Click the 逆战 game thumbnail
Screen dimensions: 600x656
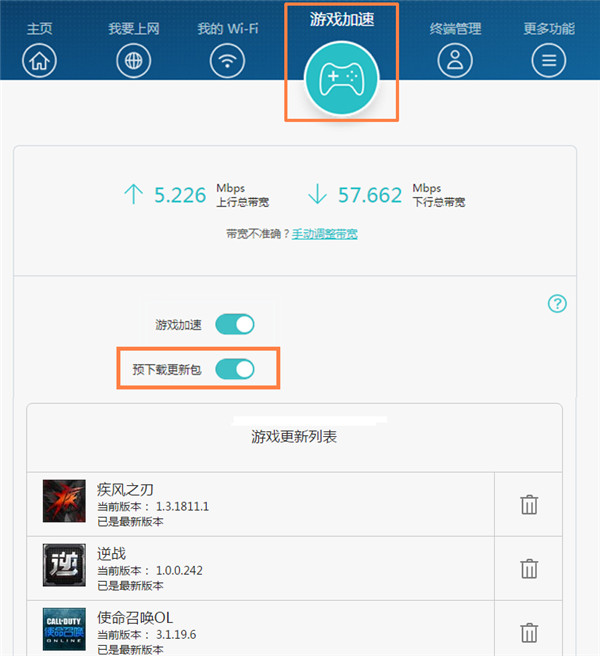64,565
